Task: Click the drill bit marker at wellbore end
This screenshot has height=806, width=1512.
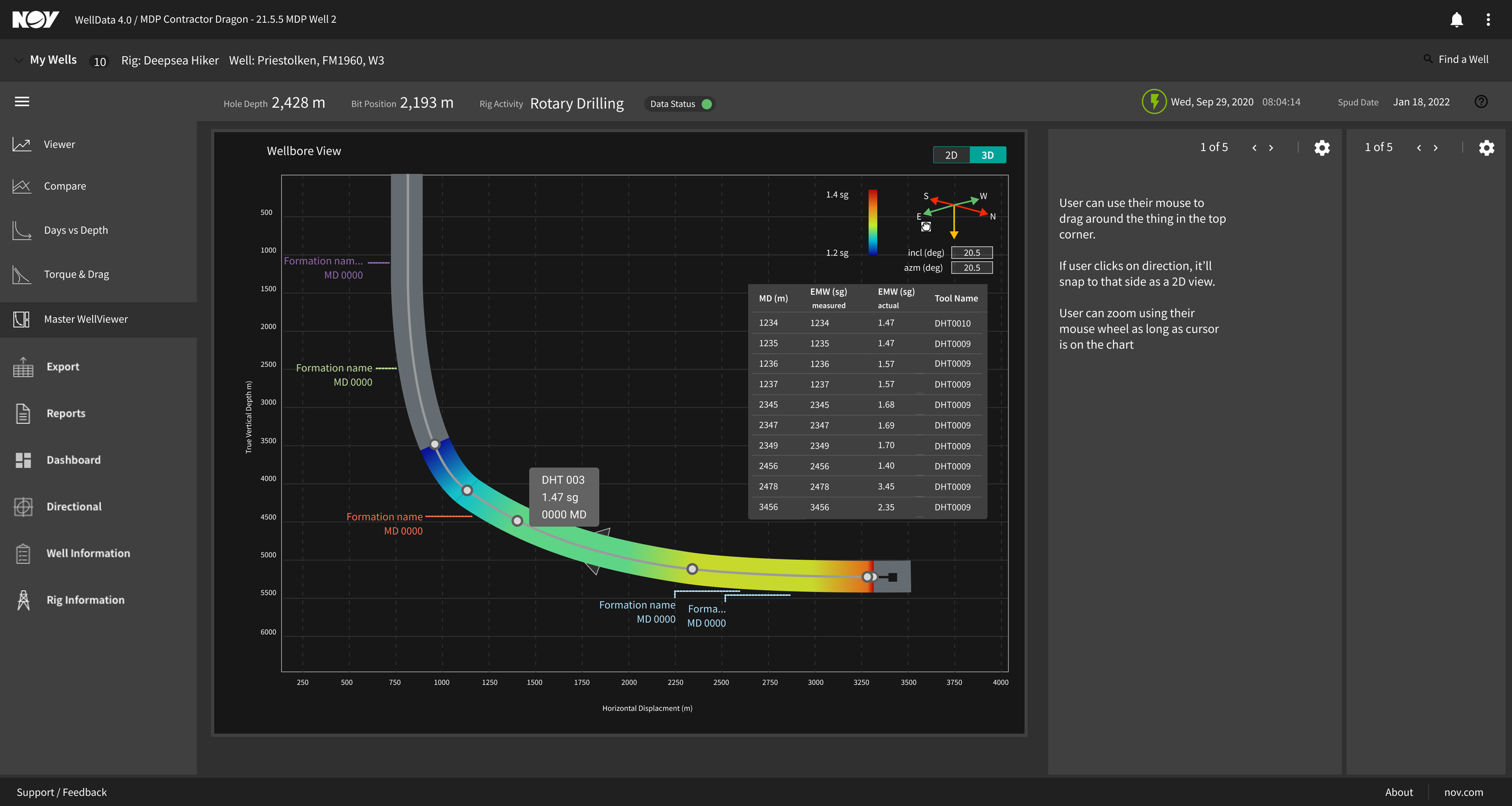Action: click(x=892, y=577)
